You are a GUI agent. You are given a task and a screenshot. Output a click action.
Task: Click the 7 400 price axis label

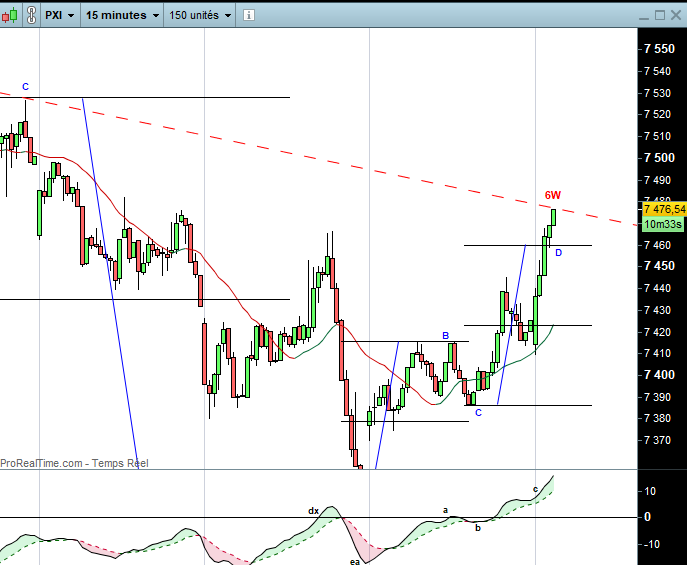point(659,375)
